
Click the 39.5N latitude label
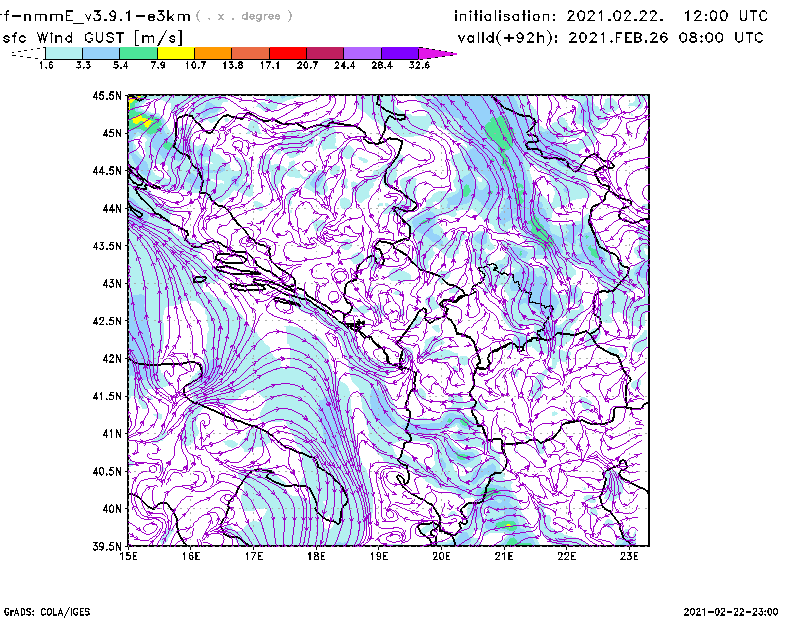107,547
